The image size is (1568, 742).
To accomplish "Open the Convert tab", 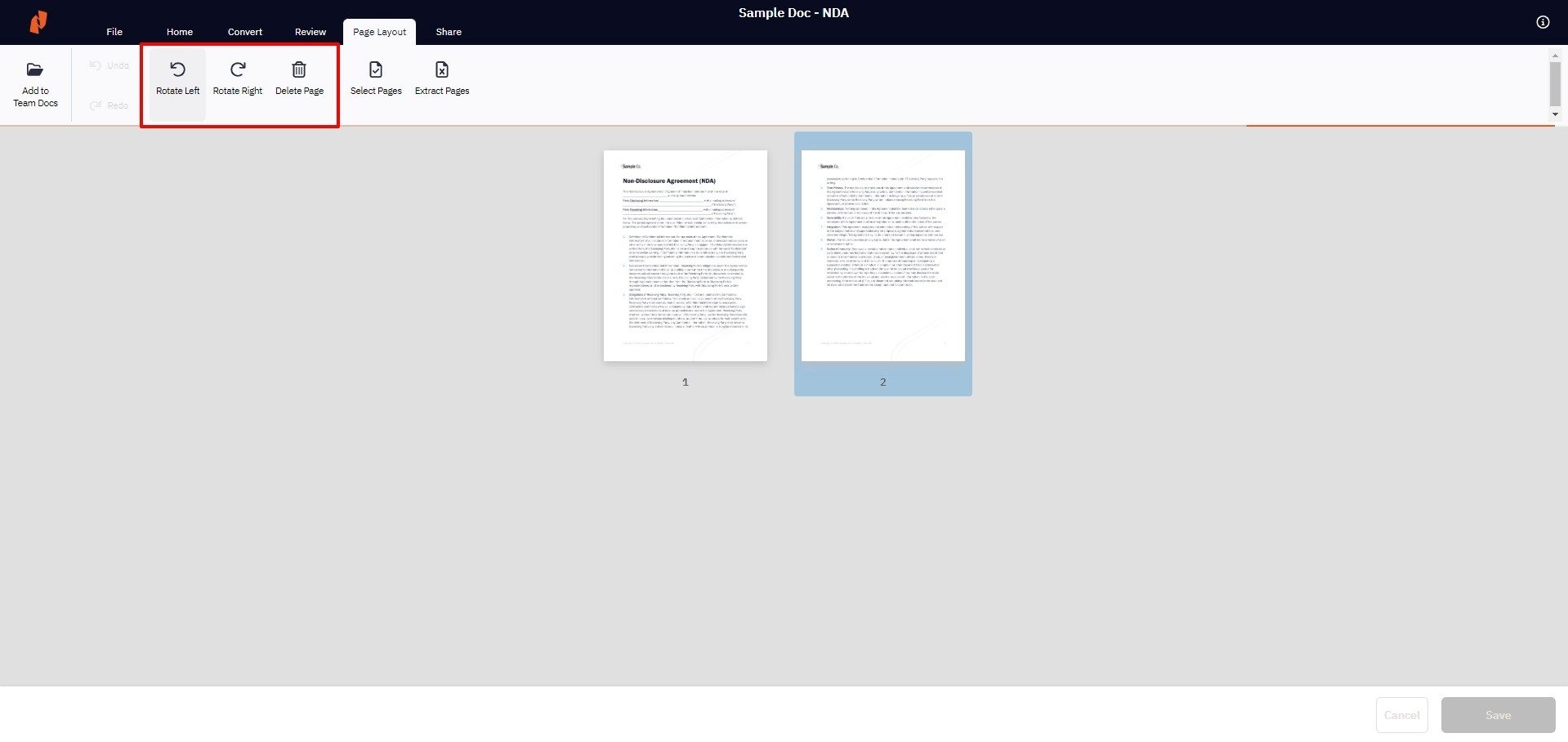I will [244, 31].
